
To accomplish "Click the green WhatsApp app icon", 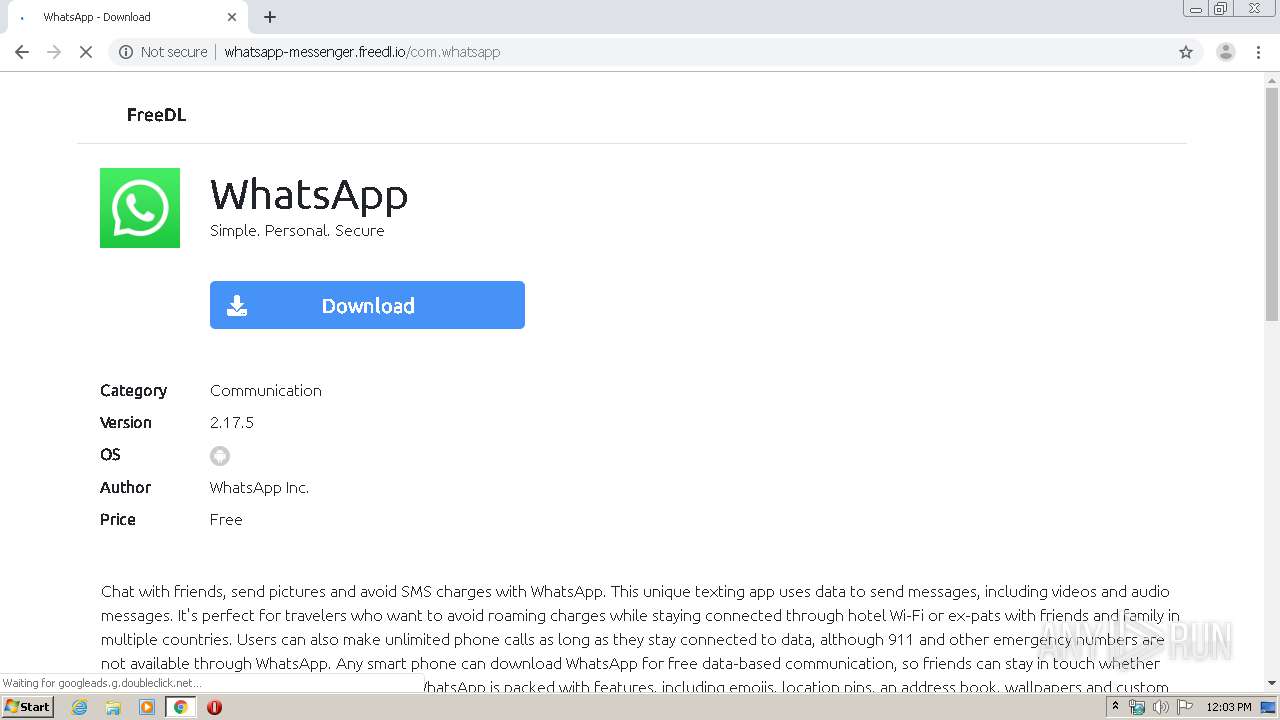I will pyautogui.click(x=140, y=208).
